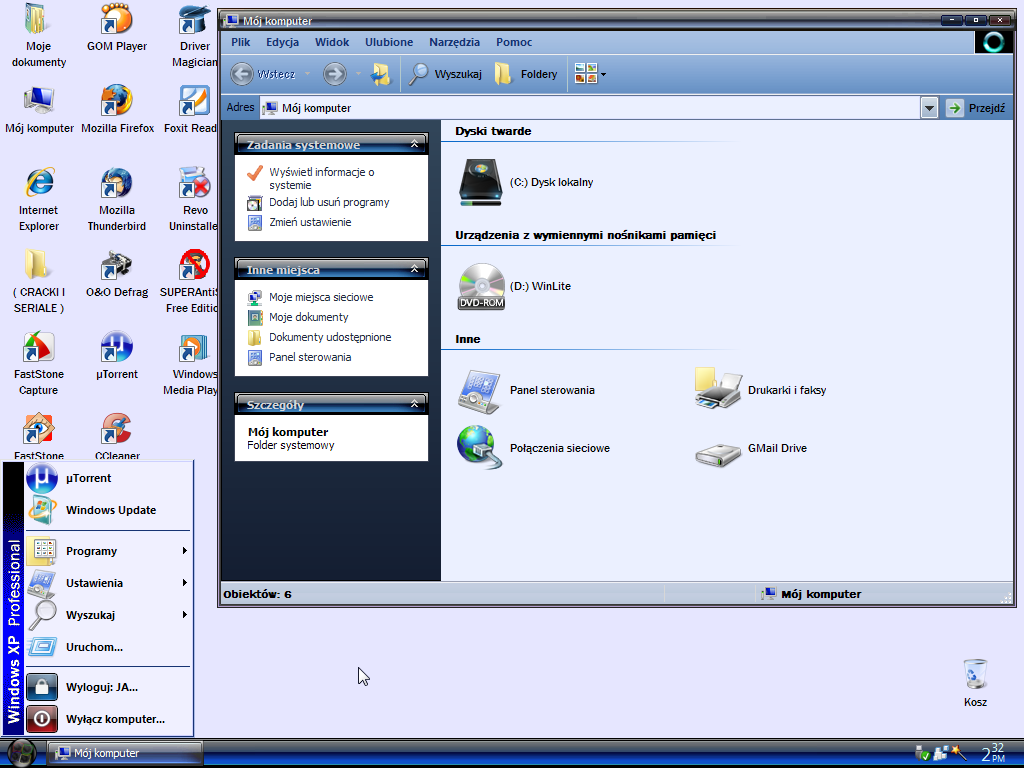Click the safely remove hardware tray icon
This screenshot has width=1024, height=768.
tap(922, 753)
